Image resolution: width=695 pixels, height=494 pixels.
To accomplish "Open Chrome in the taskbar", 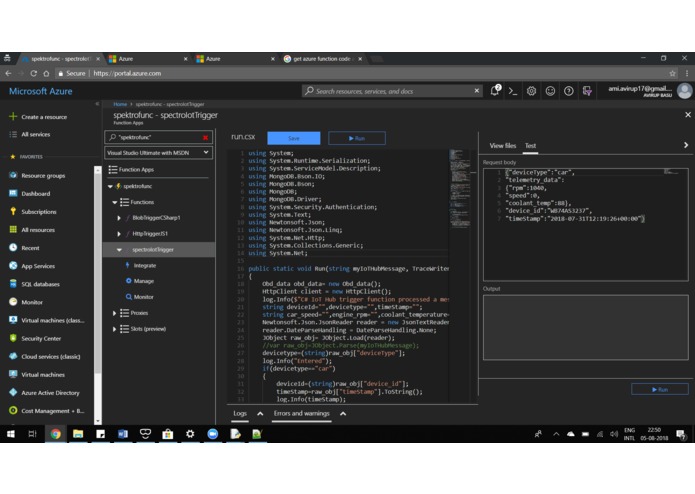I will pos(55,434).
